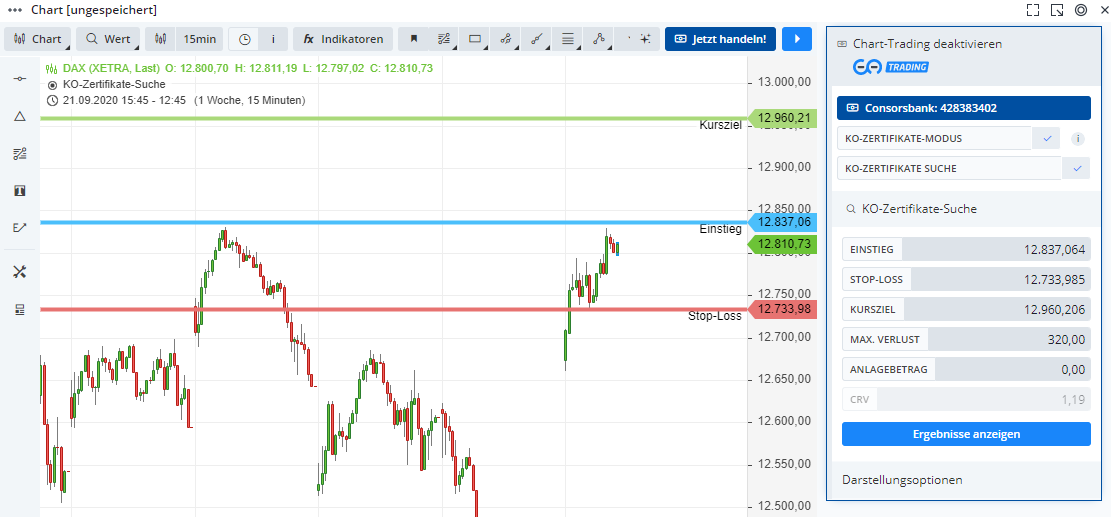Image resolution: width=1117 pixels, height=517 pixels.
Task: Open the polyline path tool in toolbar
Action: click(598, 39)
